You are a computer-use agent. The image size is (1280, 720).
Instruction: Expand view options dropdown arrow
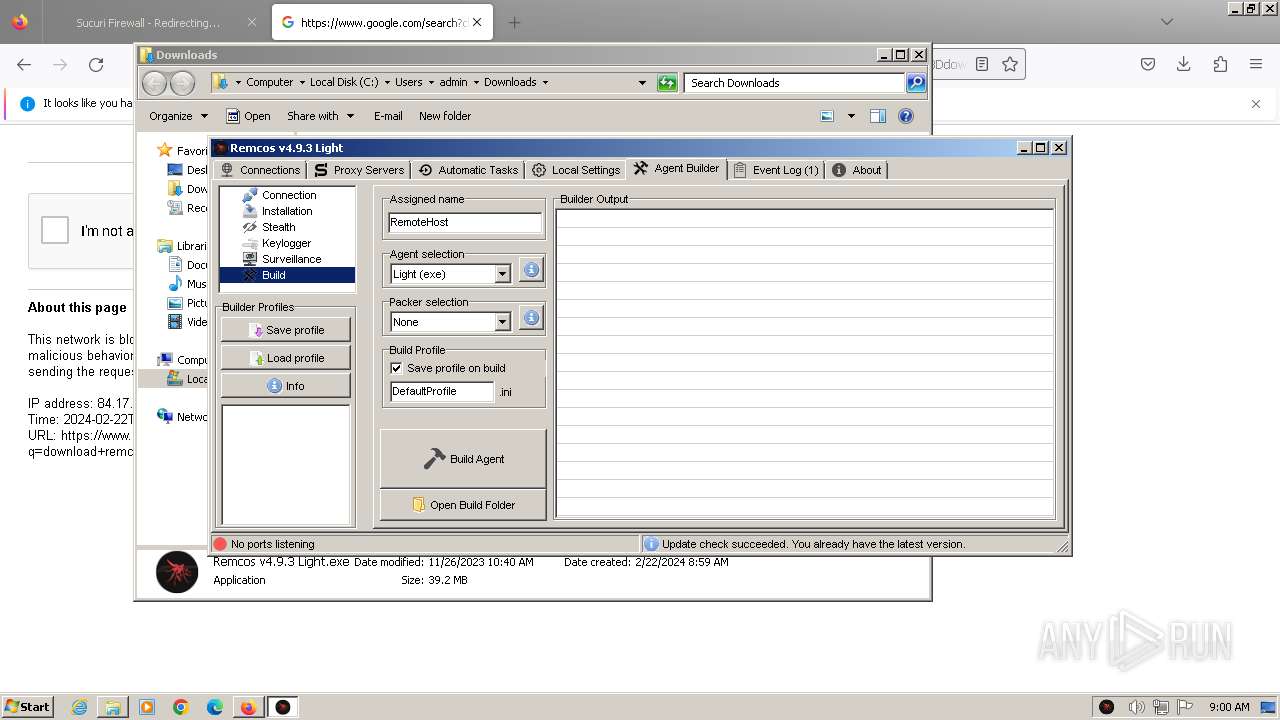(x=851, y=116)
